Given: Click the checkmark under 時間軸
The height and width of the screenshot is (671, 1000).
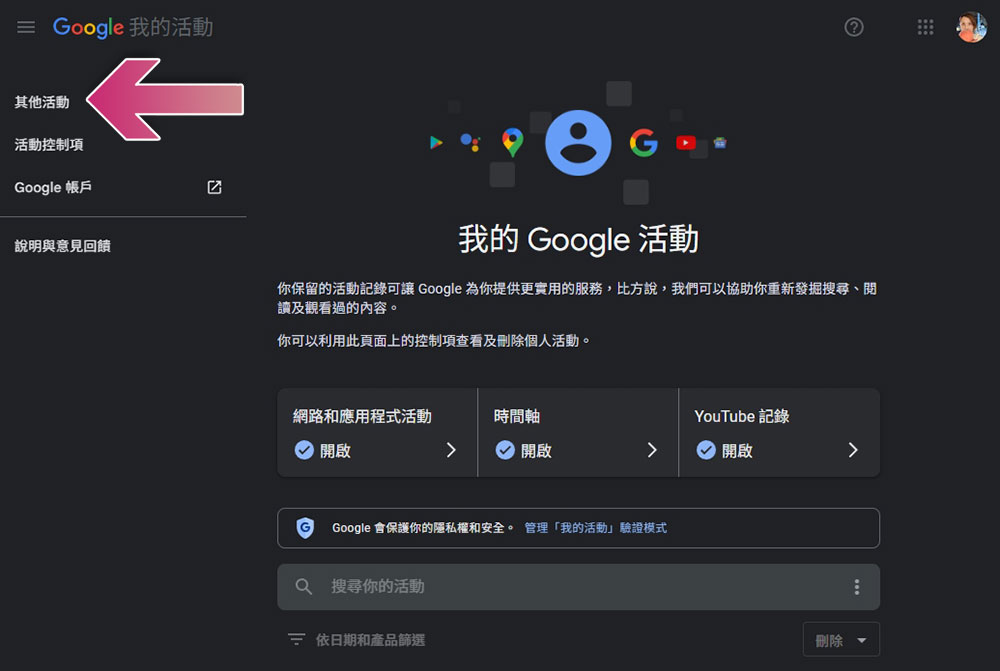Looking at the screenshot, I should pyautogui.click(x=505, y=450).
